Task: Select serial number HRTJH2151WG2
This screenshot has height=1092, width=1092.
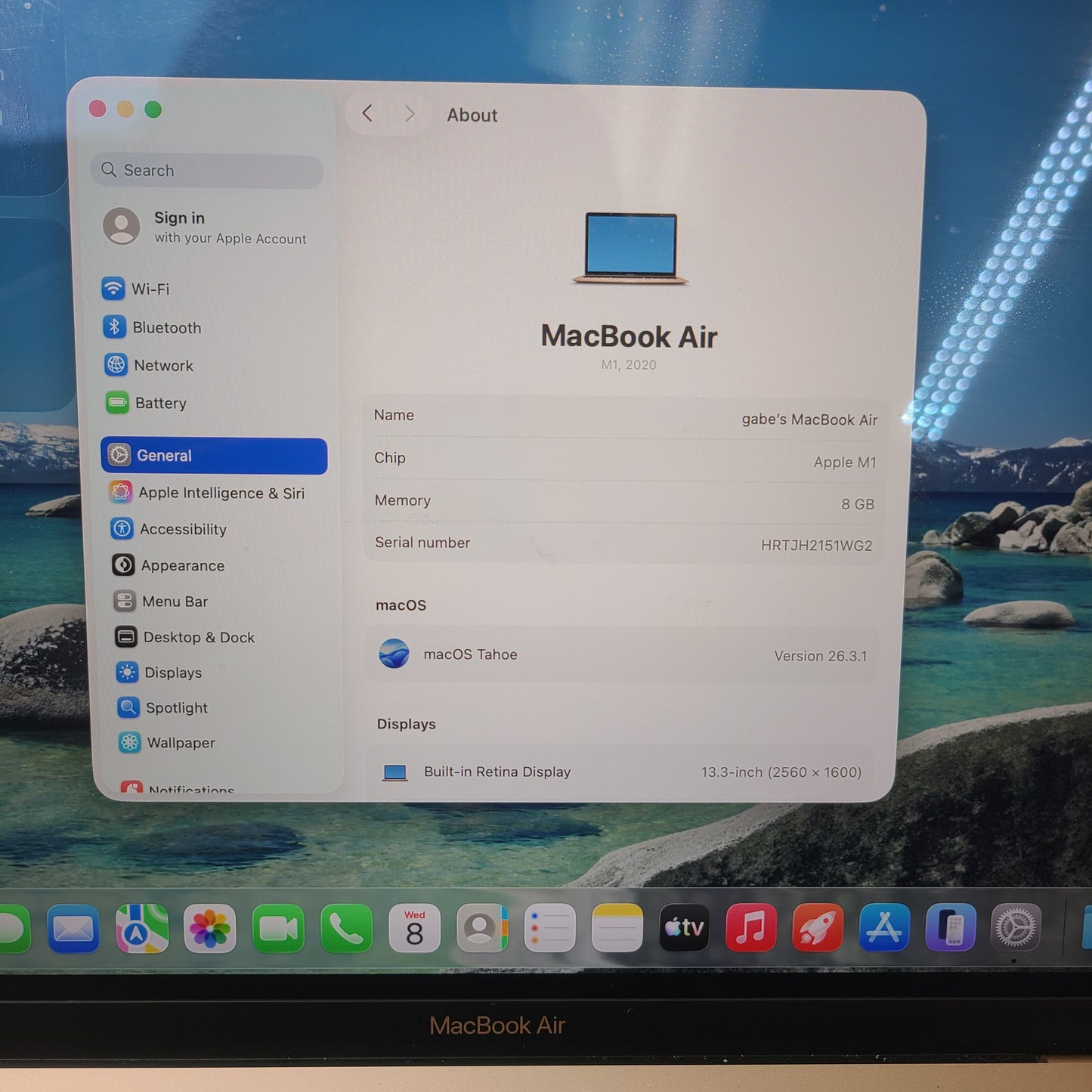Action: [x=816, y=546]
